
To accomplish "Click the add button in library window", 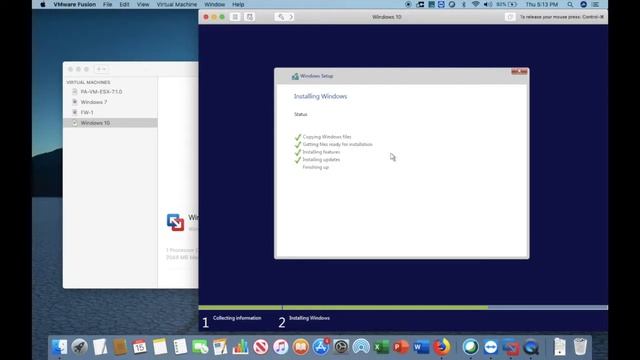I will (101, 69).
